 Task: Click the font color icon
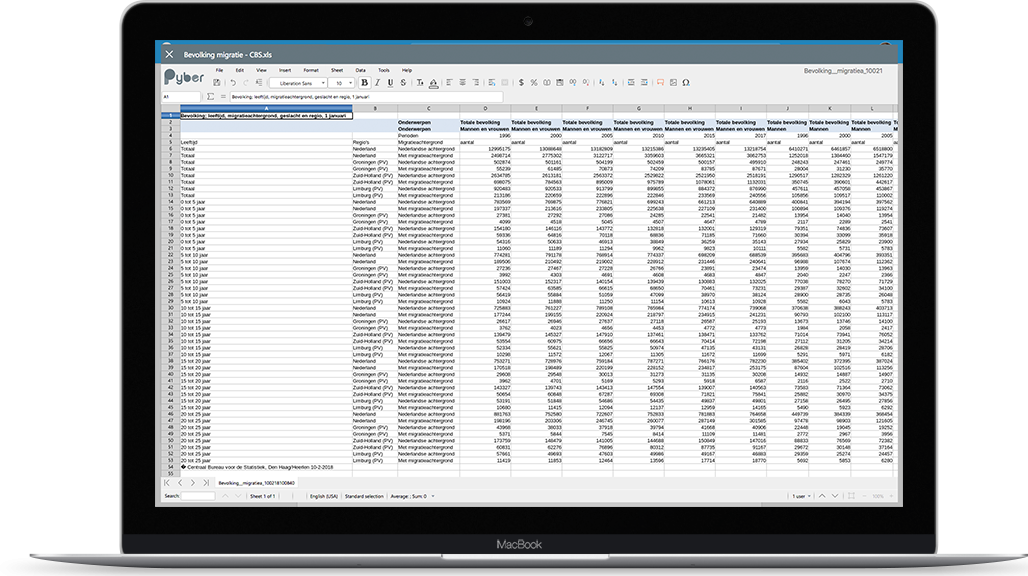[x=420, y=83]
